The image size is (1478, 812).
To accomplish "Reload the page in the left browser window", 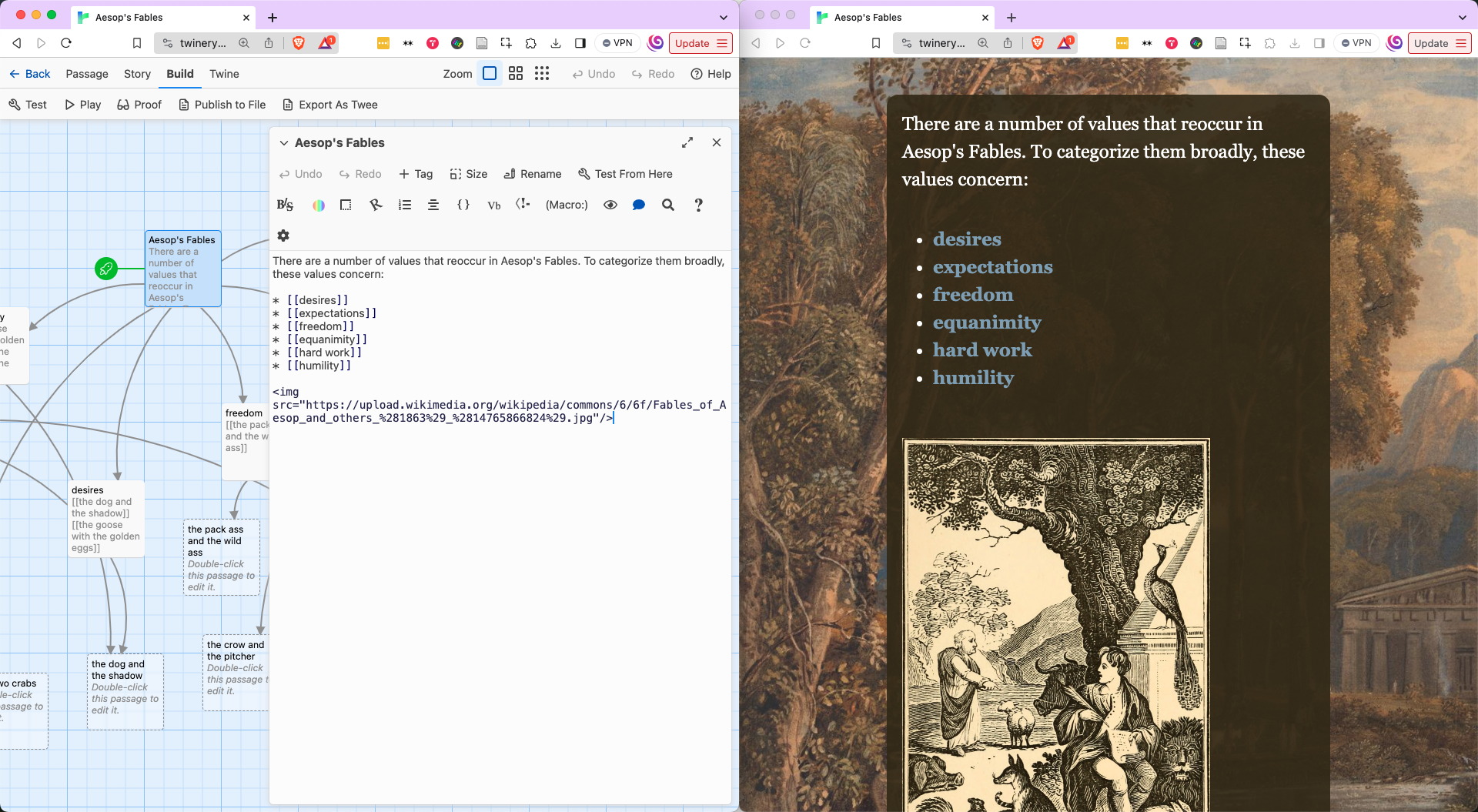I will (x=66, y=43).
